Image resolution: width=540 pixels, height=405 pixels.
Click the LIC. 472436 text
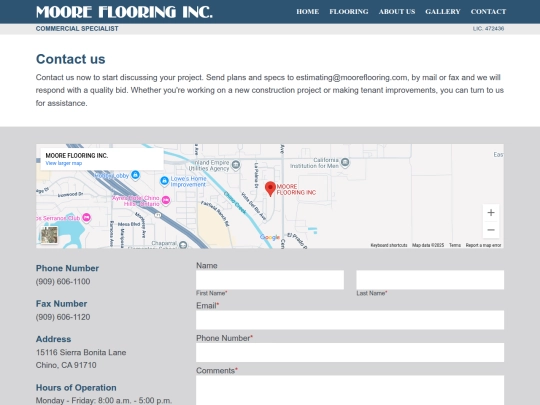pos(488,29)
